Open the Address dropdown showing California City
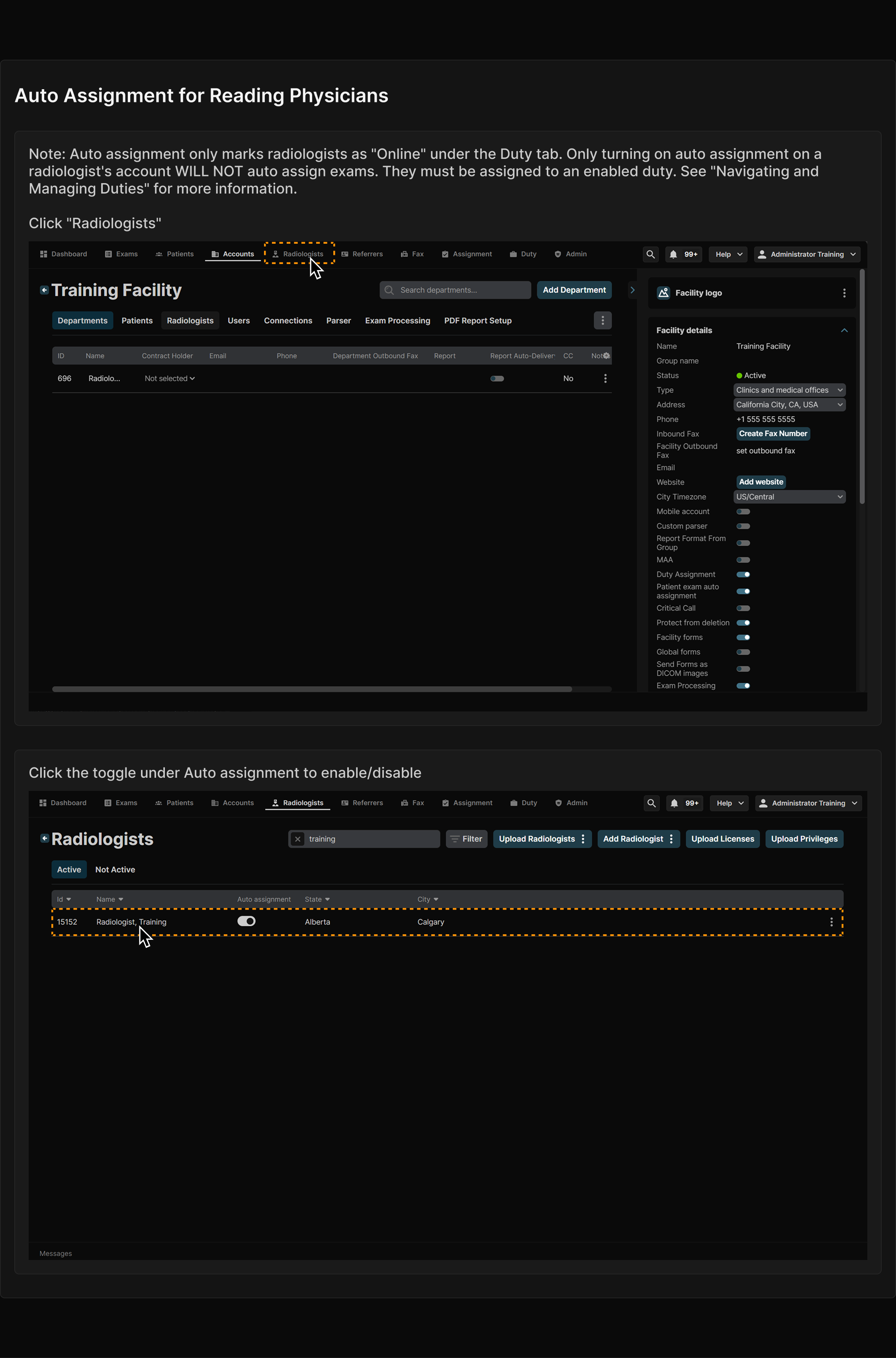 789,405
